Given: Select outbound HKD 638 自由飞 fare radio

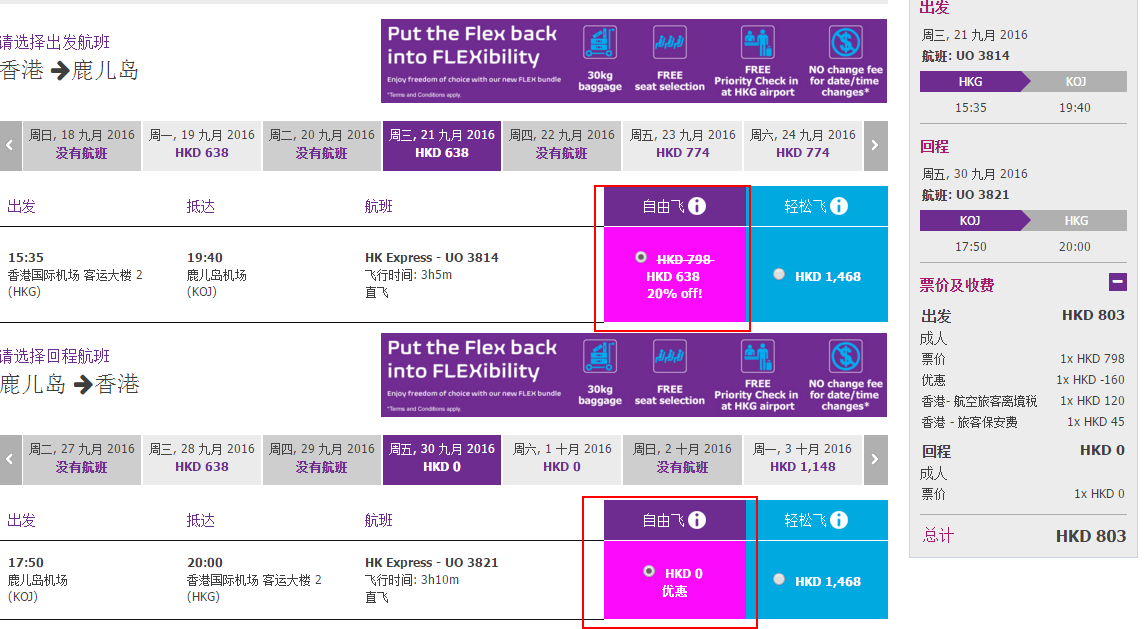Looking at the screenshot, I should click(x=641, y=257).
